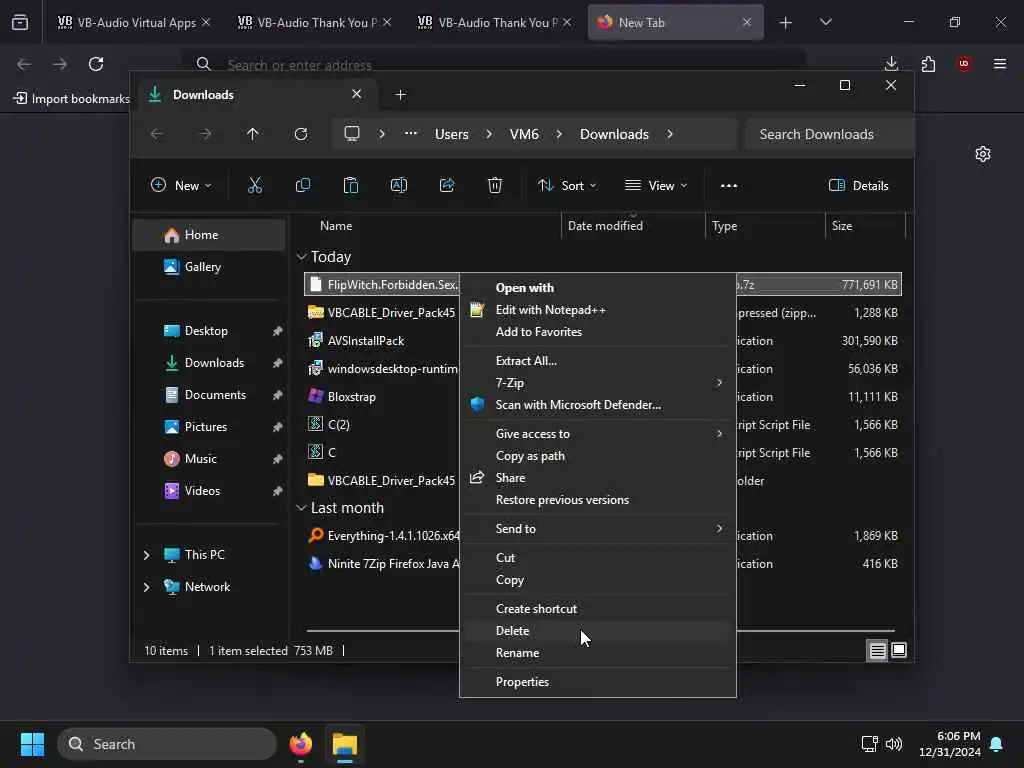This screenshot has height=768, width=1024.
Task: Click the breadcrumb ellipsis in address bar
Action: 410,133
